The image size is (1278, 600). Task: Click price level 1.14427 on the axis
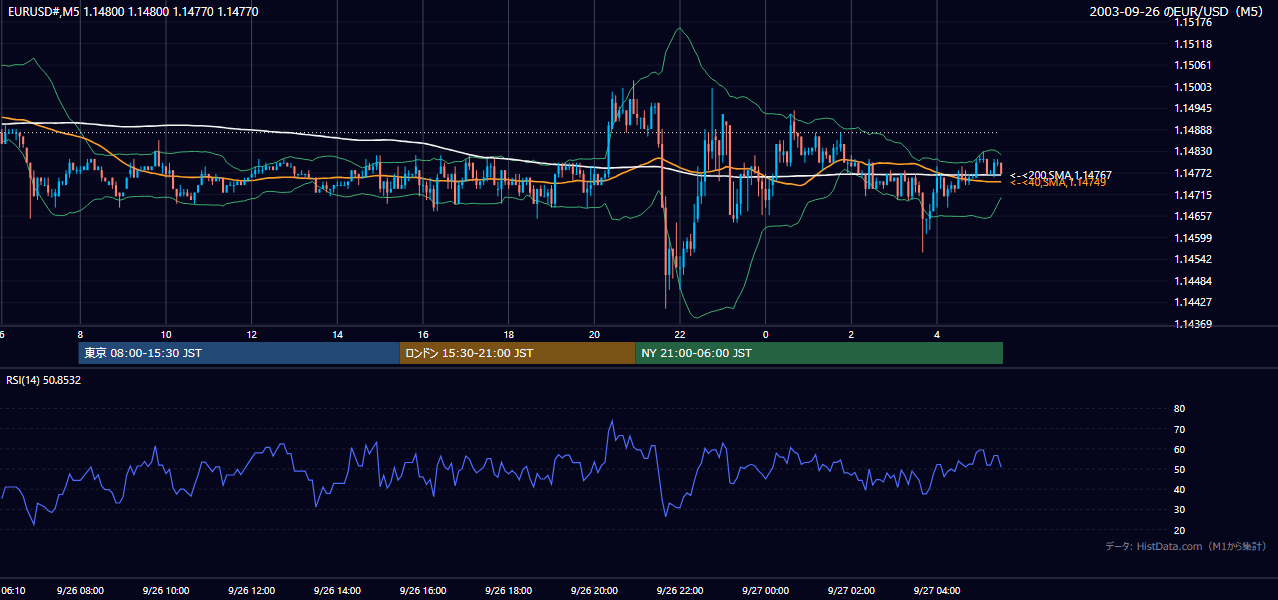[x=1193, y=302]
